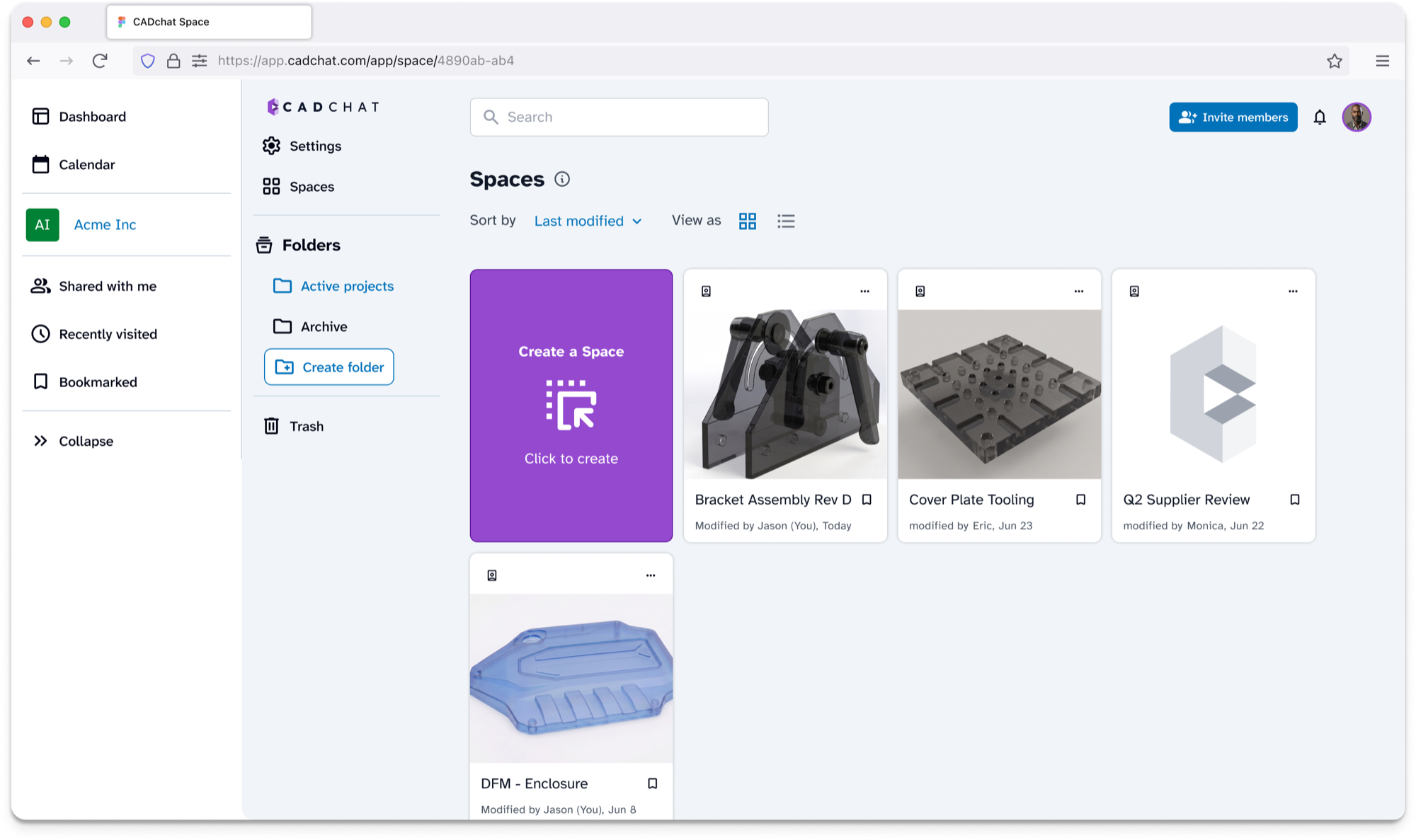Select the Active projects folder
Screen dimensions: 1416x840
333,286
